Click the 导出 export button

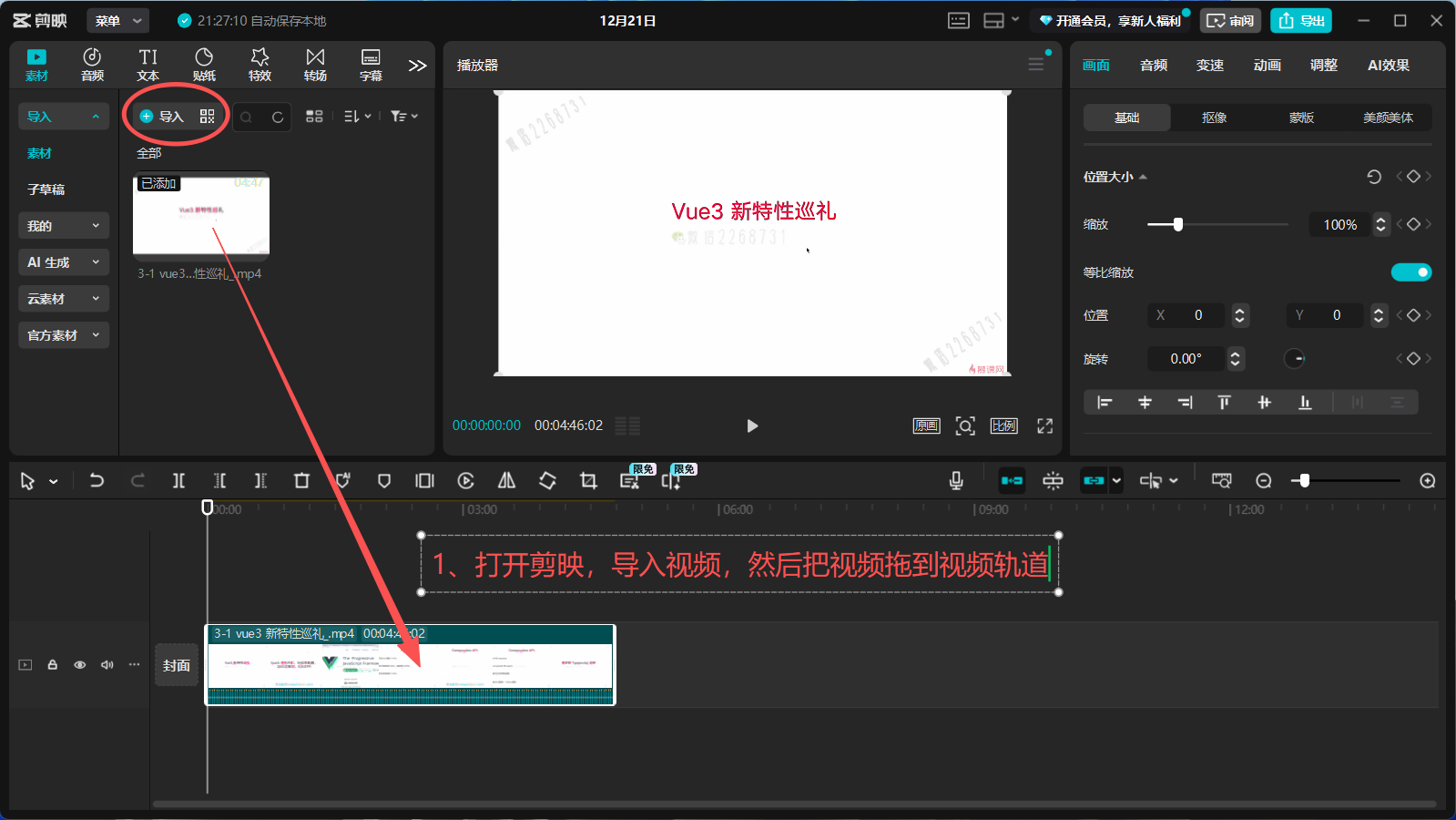(1301, 20)
